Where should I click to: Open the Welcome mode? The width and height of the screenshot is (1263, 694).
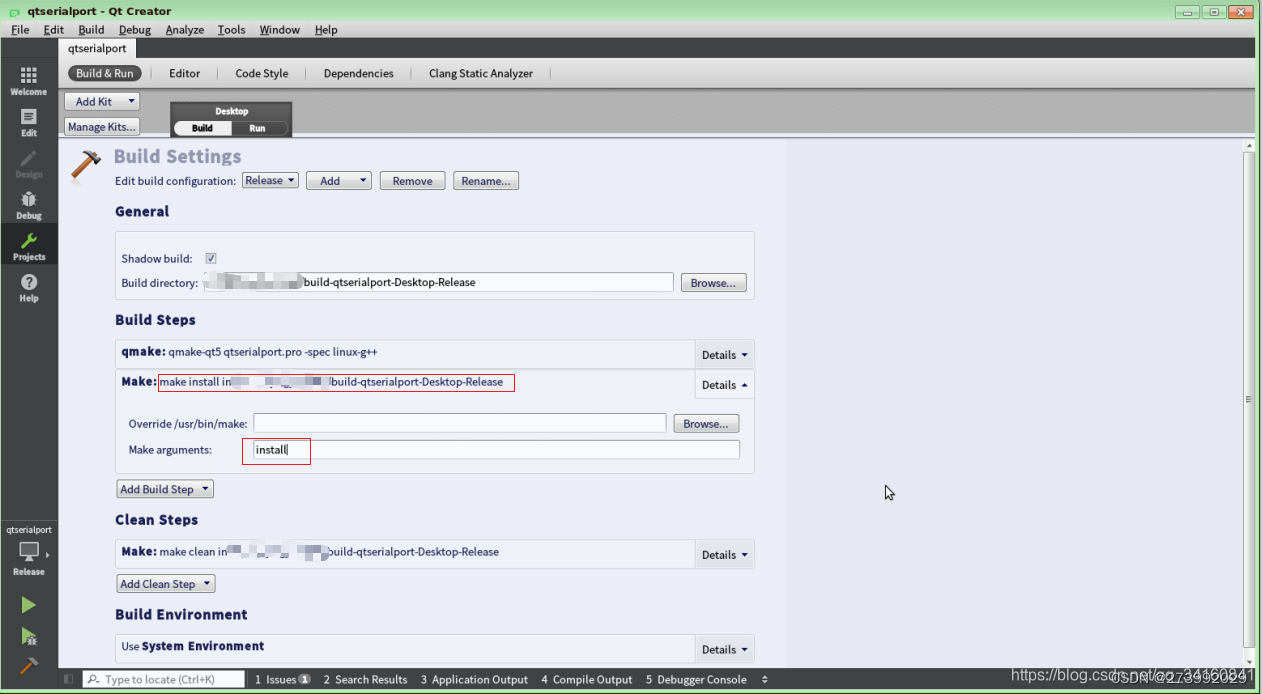[29, 81]
